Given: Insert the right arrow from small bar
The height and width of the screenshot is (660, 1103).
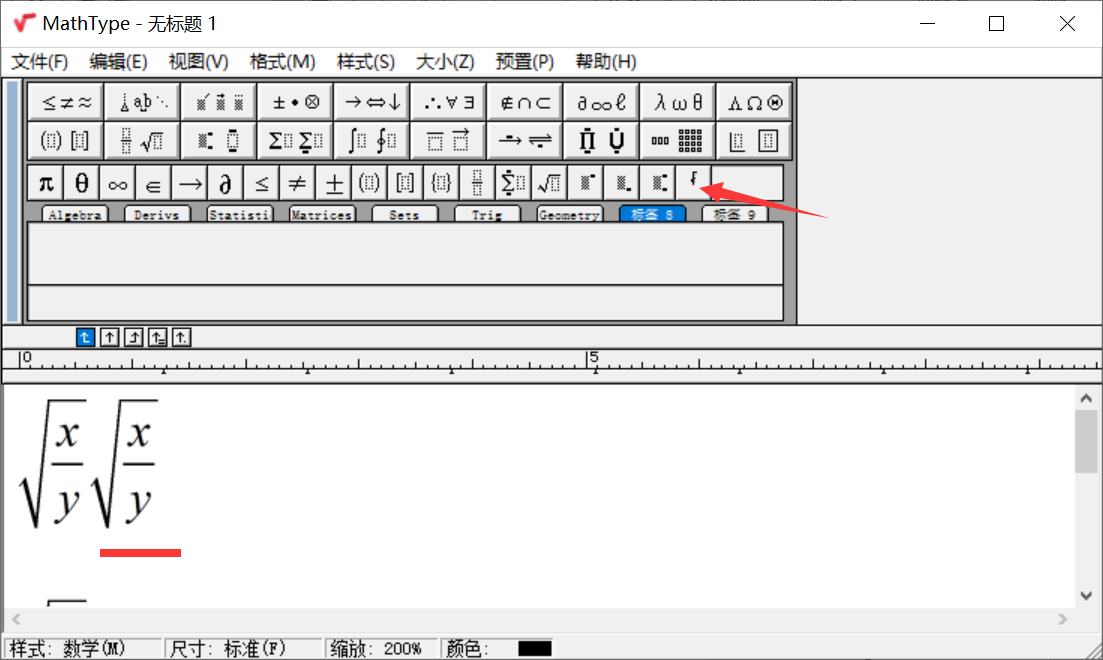Looking at the screenshot, I should [190, 184].
